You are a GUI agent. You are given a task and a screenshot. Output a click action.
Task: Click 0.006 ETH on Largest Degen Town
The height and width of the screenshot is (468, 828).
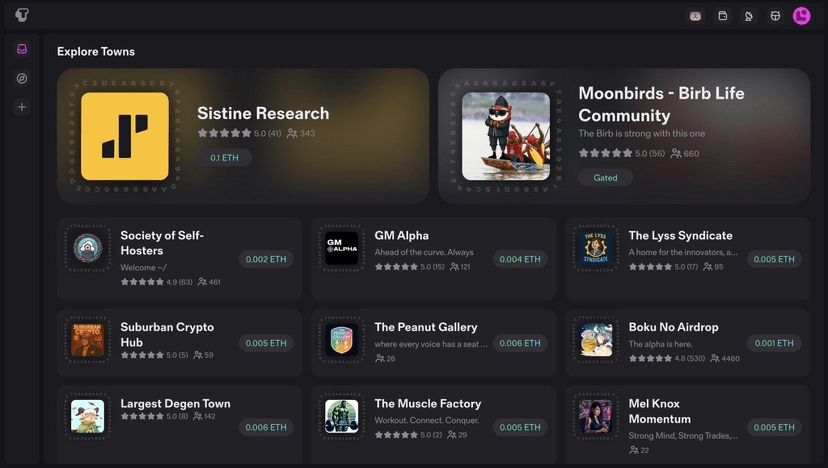click(266, 427)
